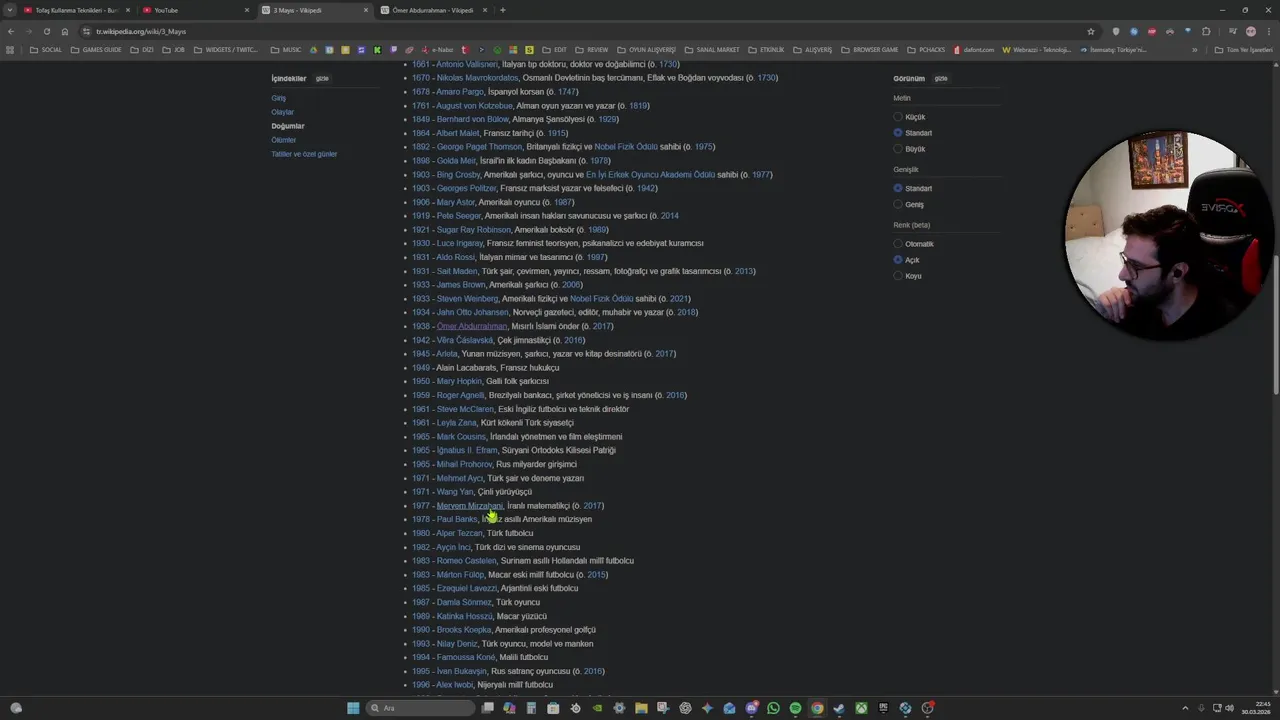Screen dimensions: 1280x720
Task: Select Standart width option
Action: pyautogui.click(x=898, y=188)
